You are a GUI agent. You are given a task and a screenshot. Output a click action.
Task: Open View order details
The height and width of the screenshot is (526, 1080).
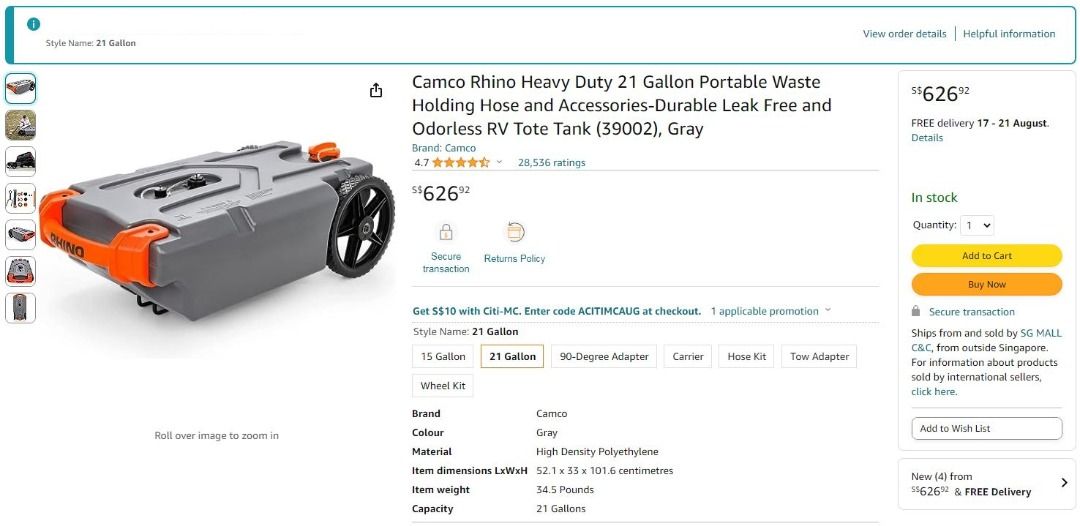pyautogui.click(x=904, y=34)
